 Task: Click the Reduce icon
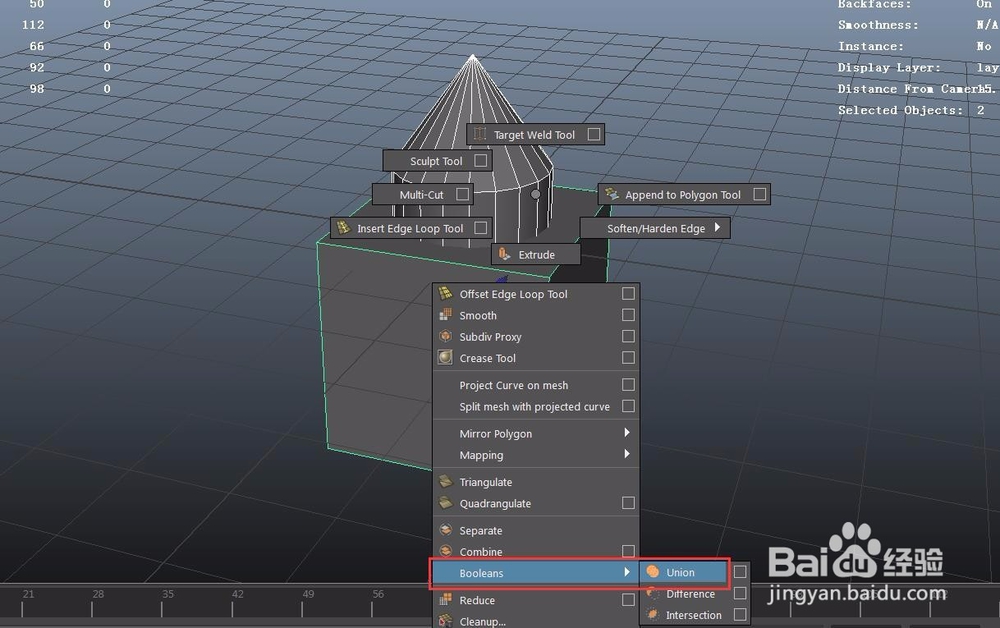tap(445, 599)
